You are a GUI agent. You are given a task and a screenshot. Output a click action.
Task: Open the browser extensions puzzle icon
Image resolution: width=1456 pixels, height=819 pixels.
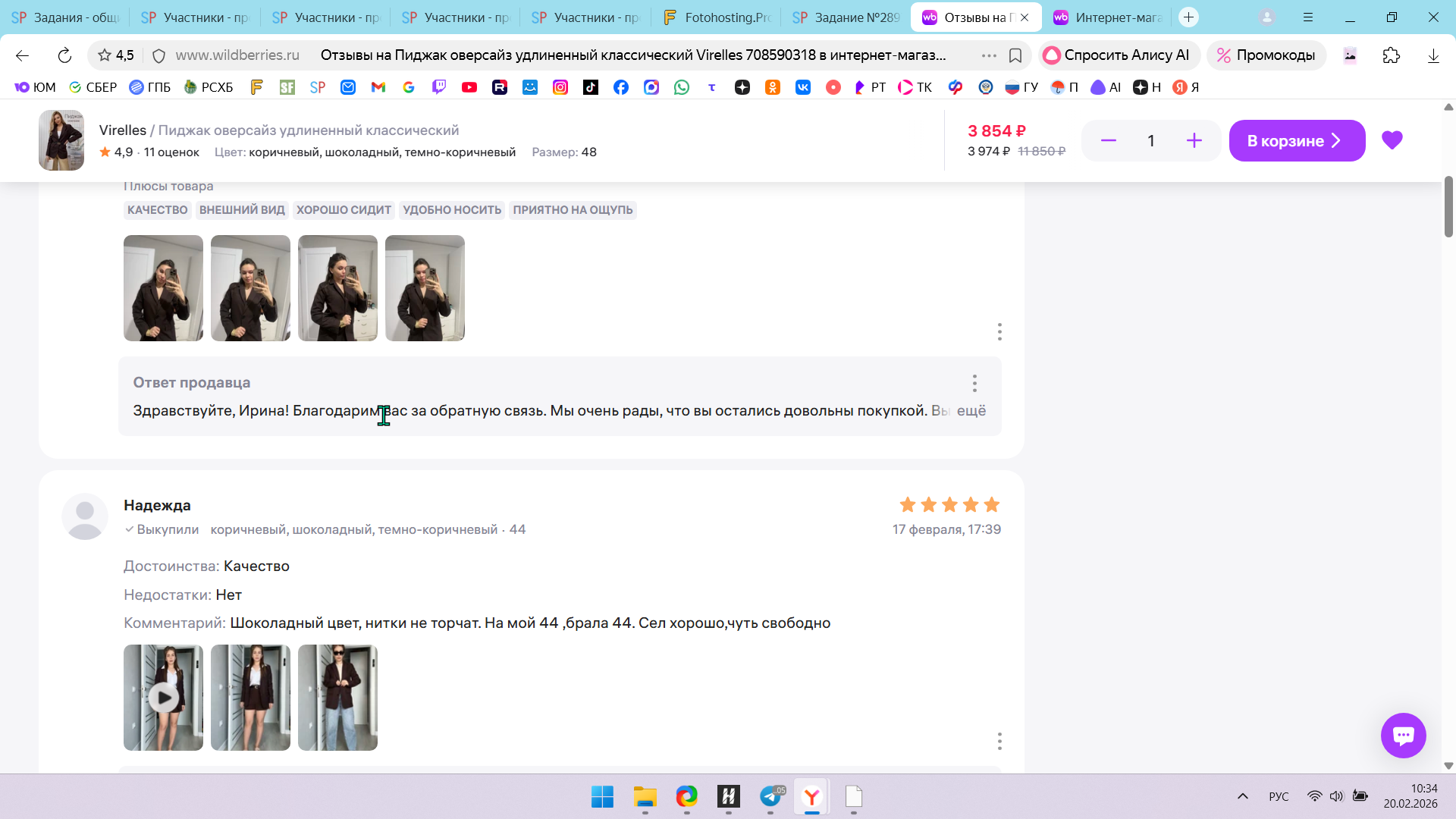coord(1391,55)
